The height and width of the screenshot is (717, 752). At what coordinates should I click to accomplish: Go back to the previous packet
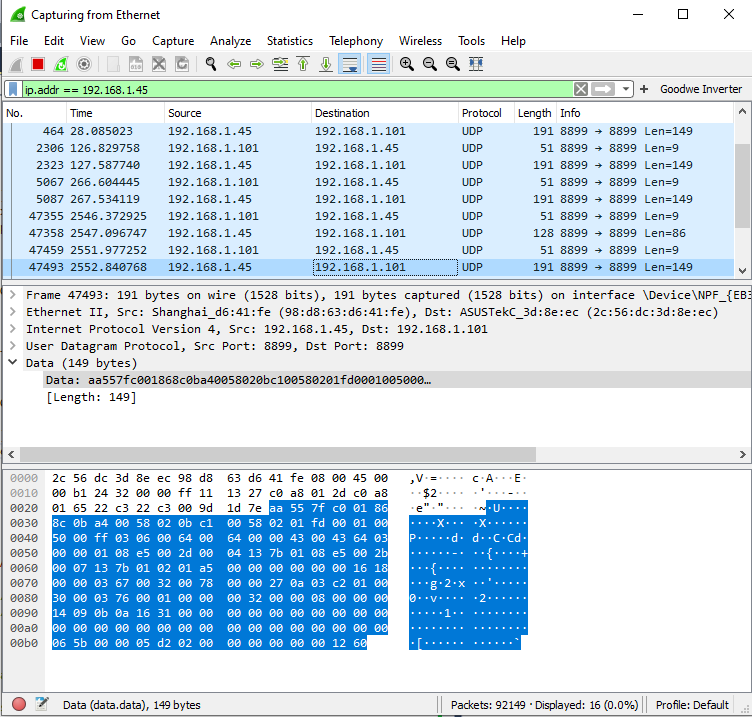[234, 64]
